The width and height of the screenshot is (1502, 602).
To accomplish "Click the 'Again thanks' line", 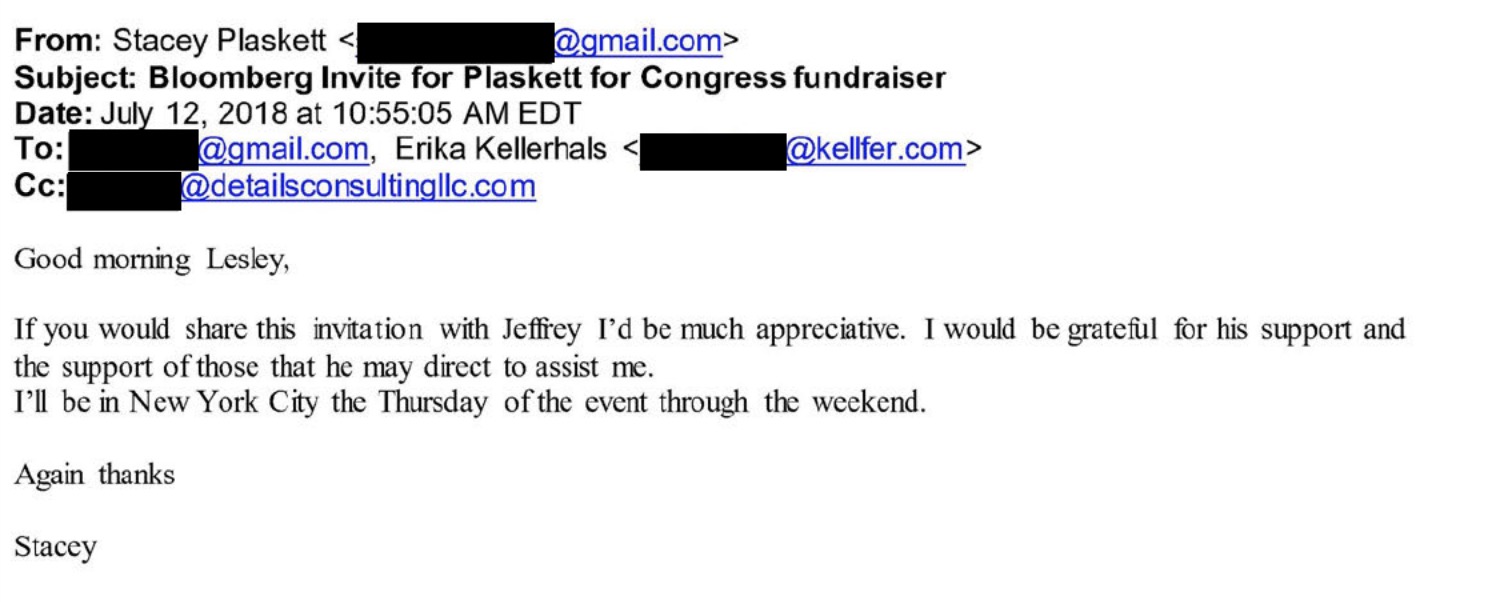I will coord(95,475).
